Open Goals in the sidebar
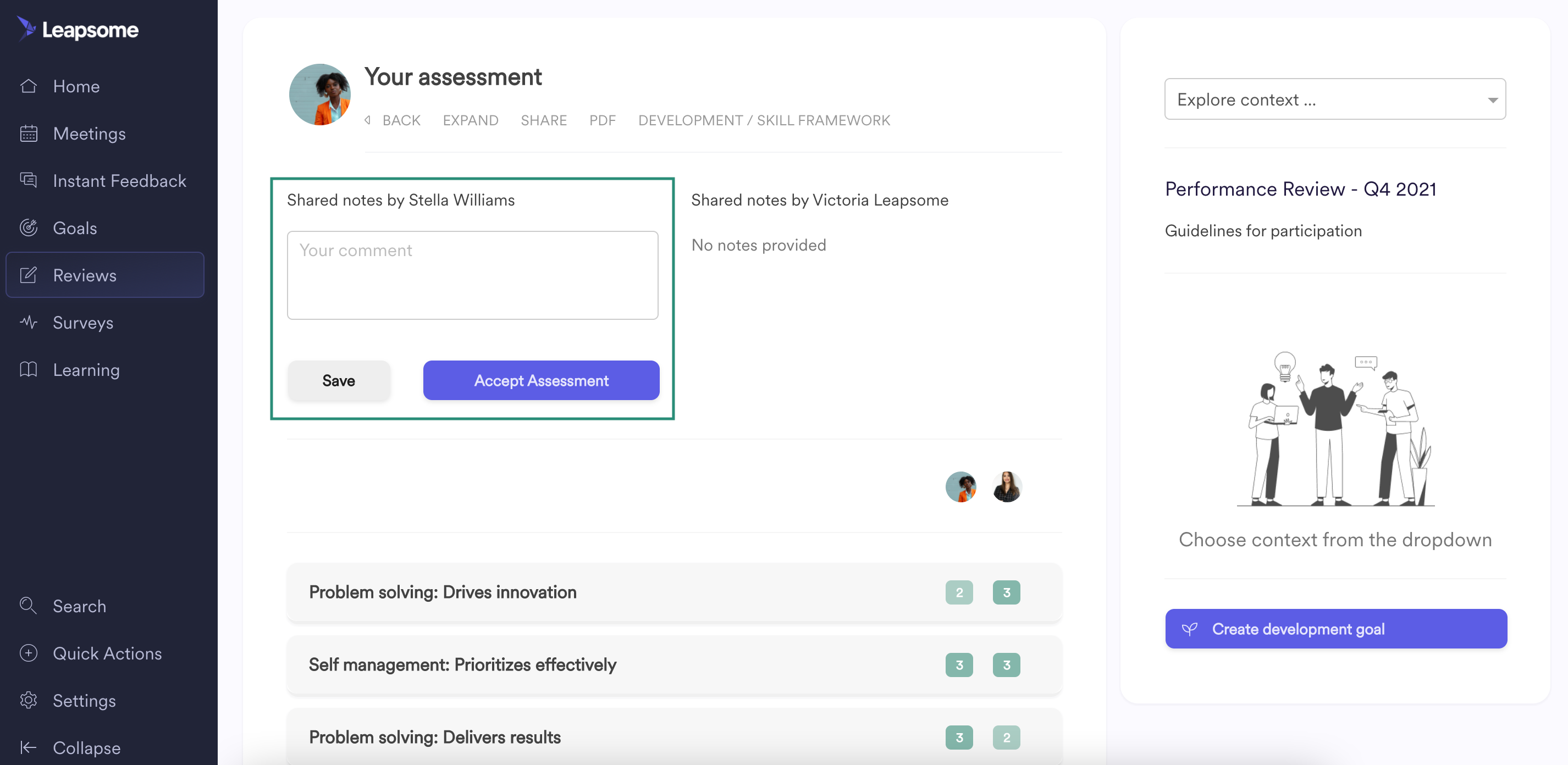Screen dimensions: 1568x765 click(75, 228)
